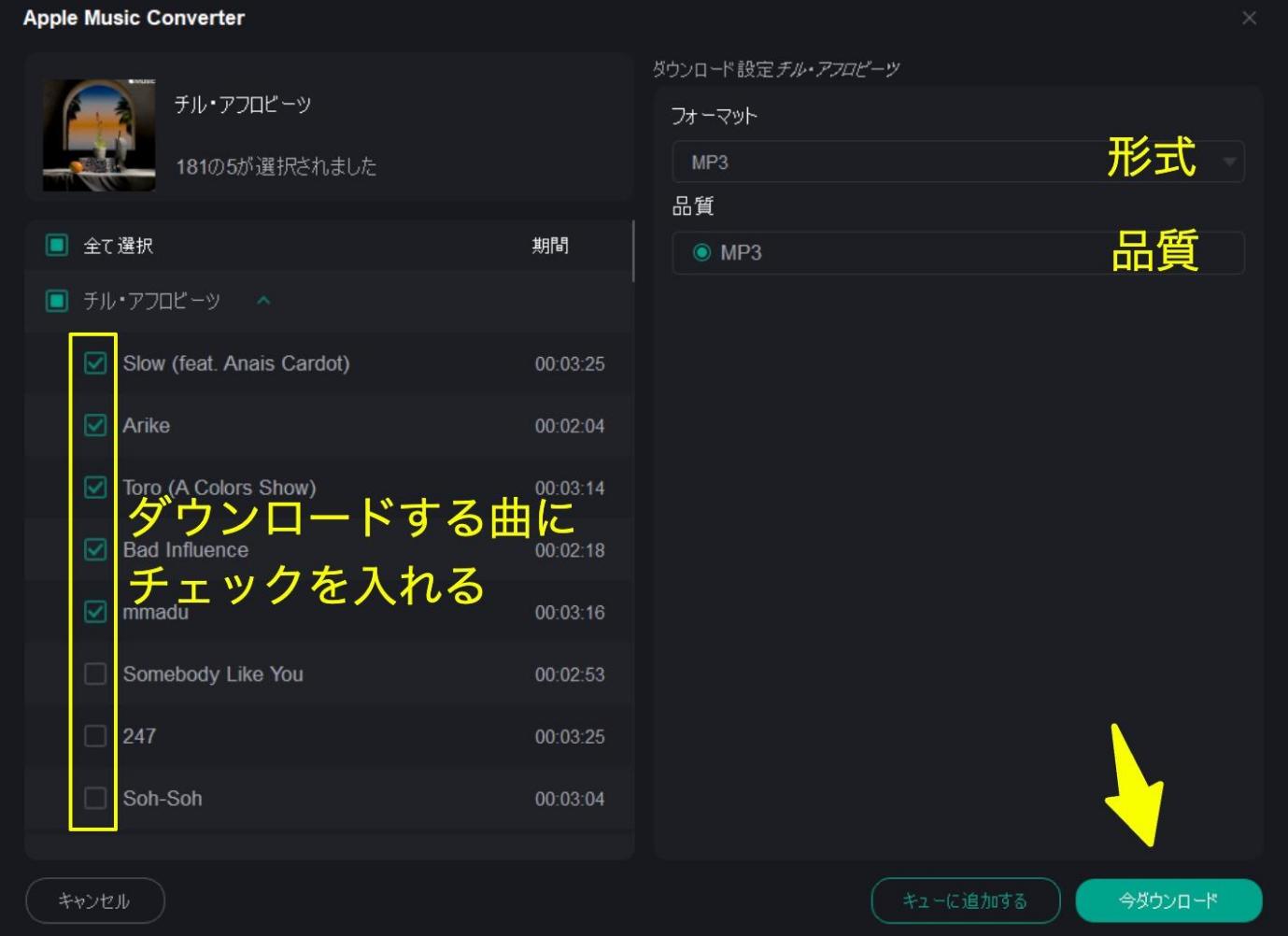Click the Arike track title
Image resolution: width=1288 pixels, height=936 pixels.
coord(147,425)
